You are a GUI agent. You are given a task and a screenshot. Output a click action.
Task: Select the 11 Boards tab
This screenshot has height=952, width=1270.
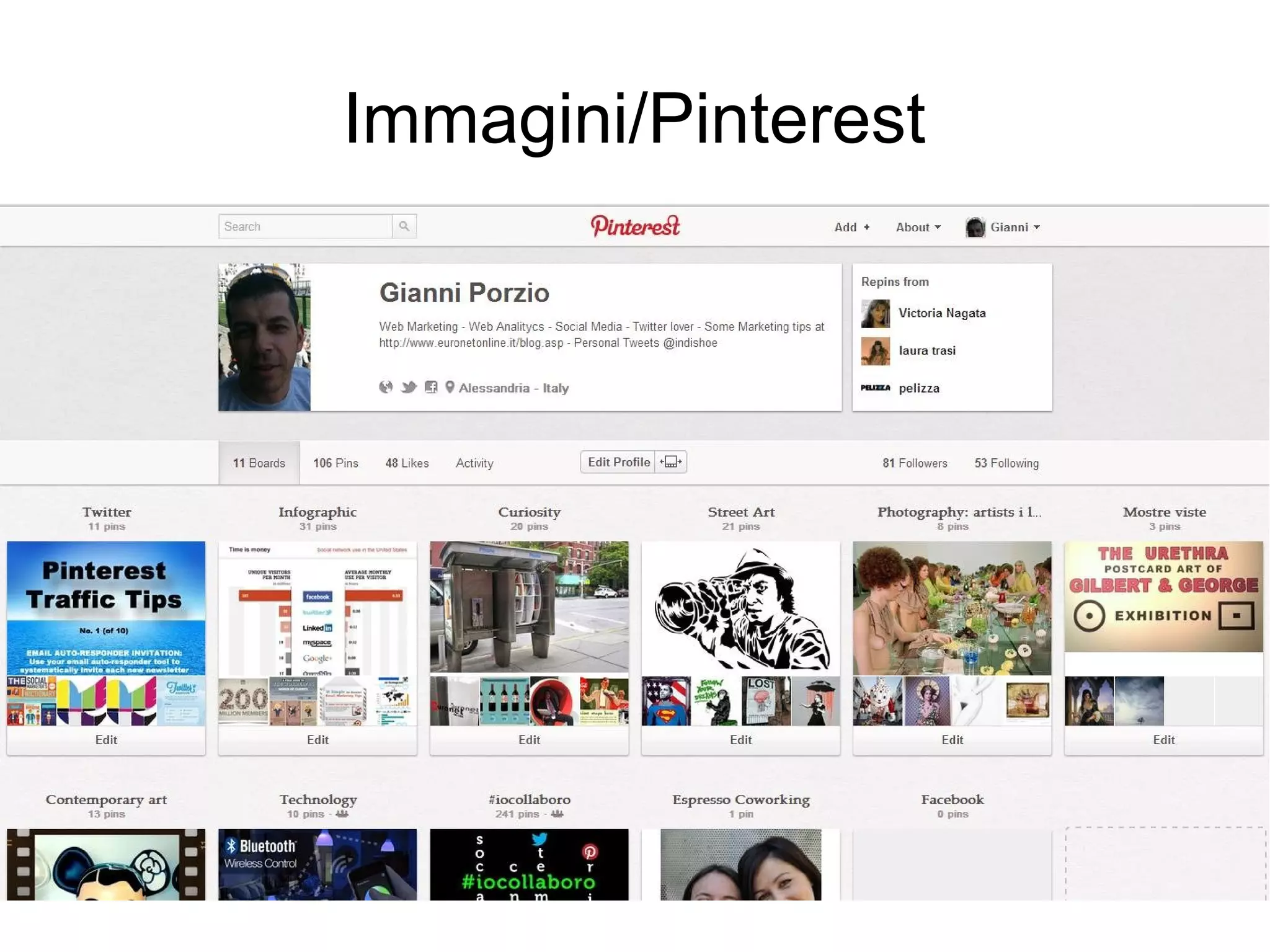point(259,463)
